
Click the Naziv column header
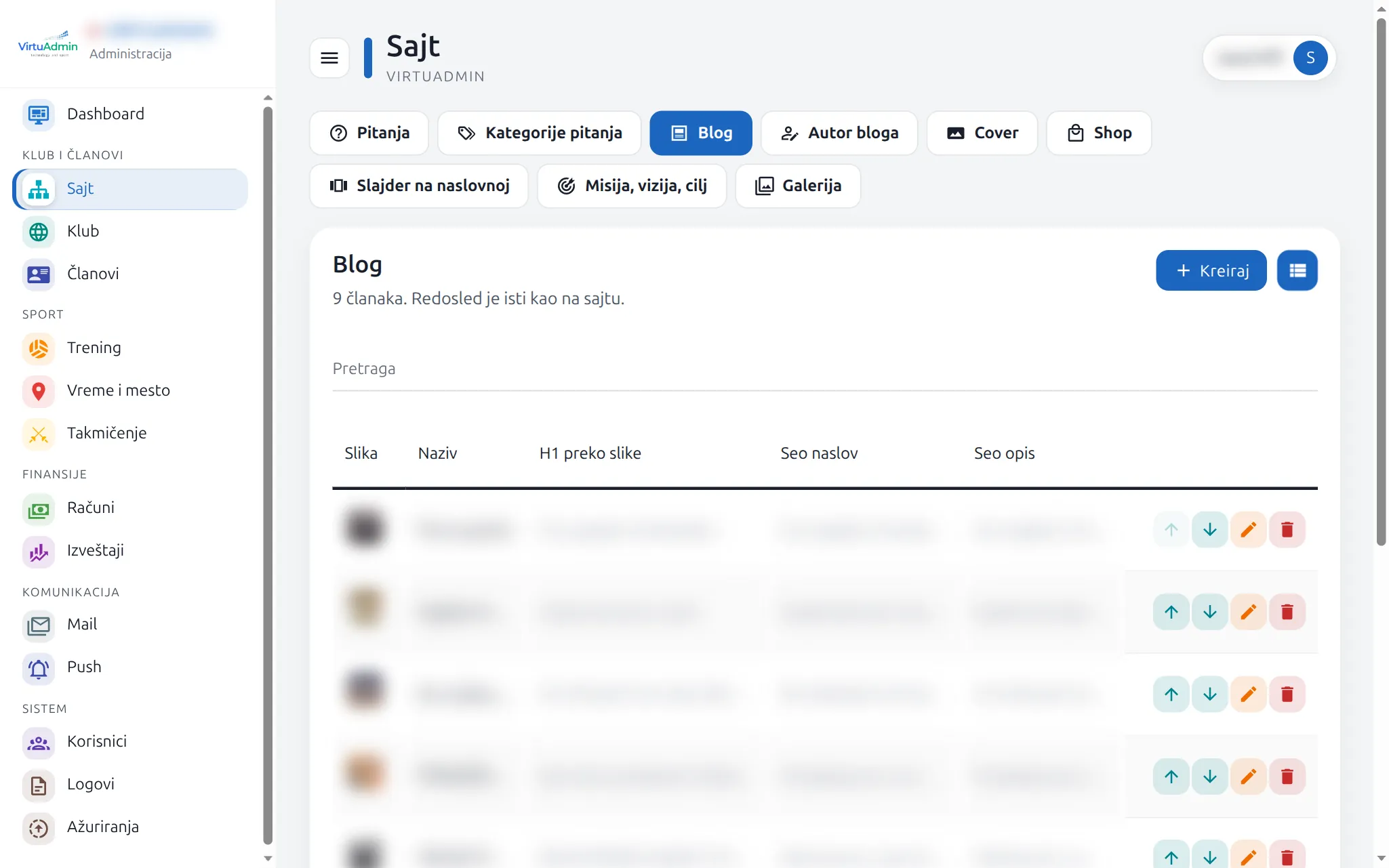click(437, 453)
